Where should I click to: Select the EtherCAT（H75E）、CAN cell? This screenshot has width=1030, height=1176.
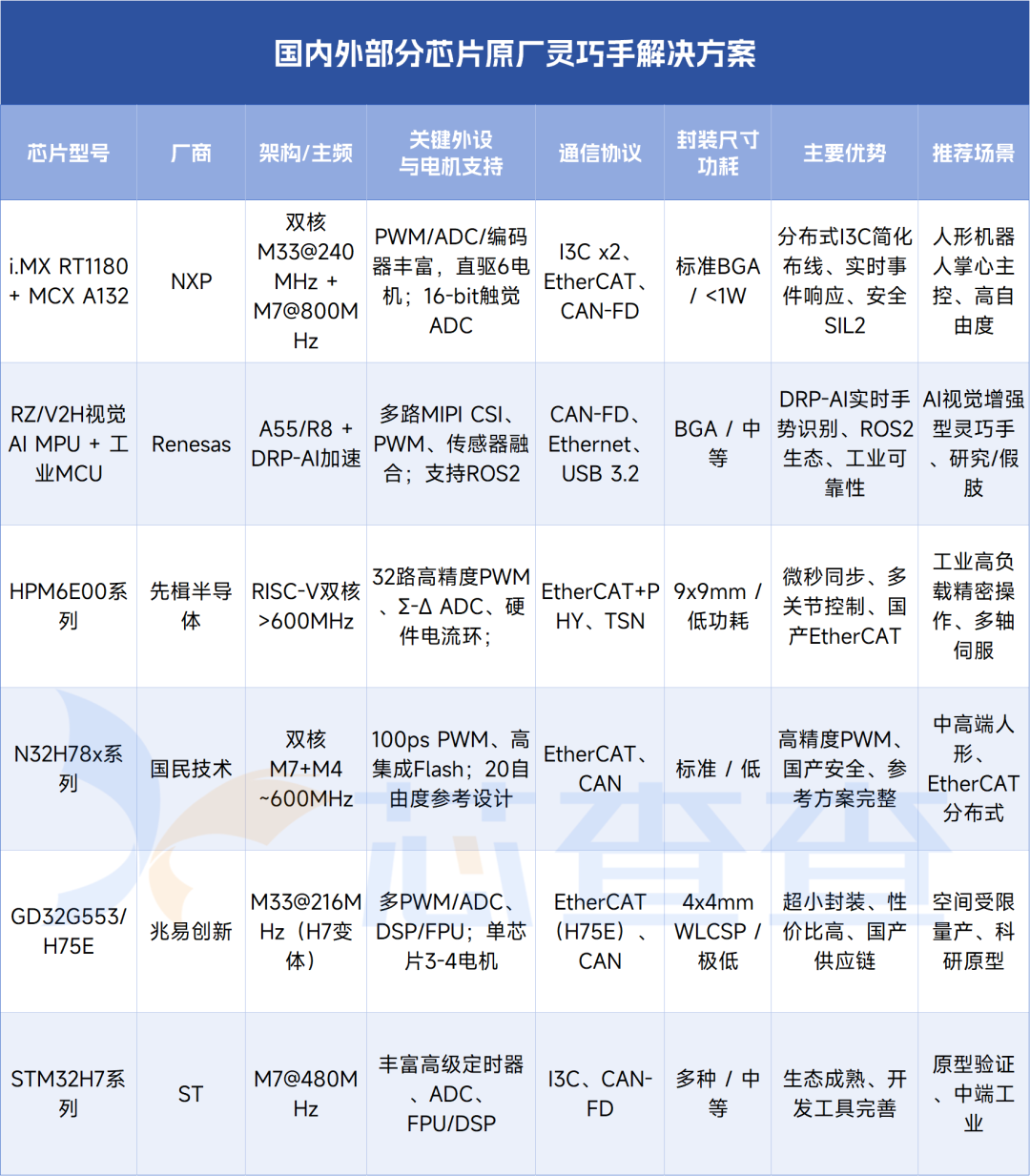tap(600, 931)
